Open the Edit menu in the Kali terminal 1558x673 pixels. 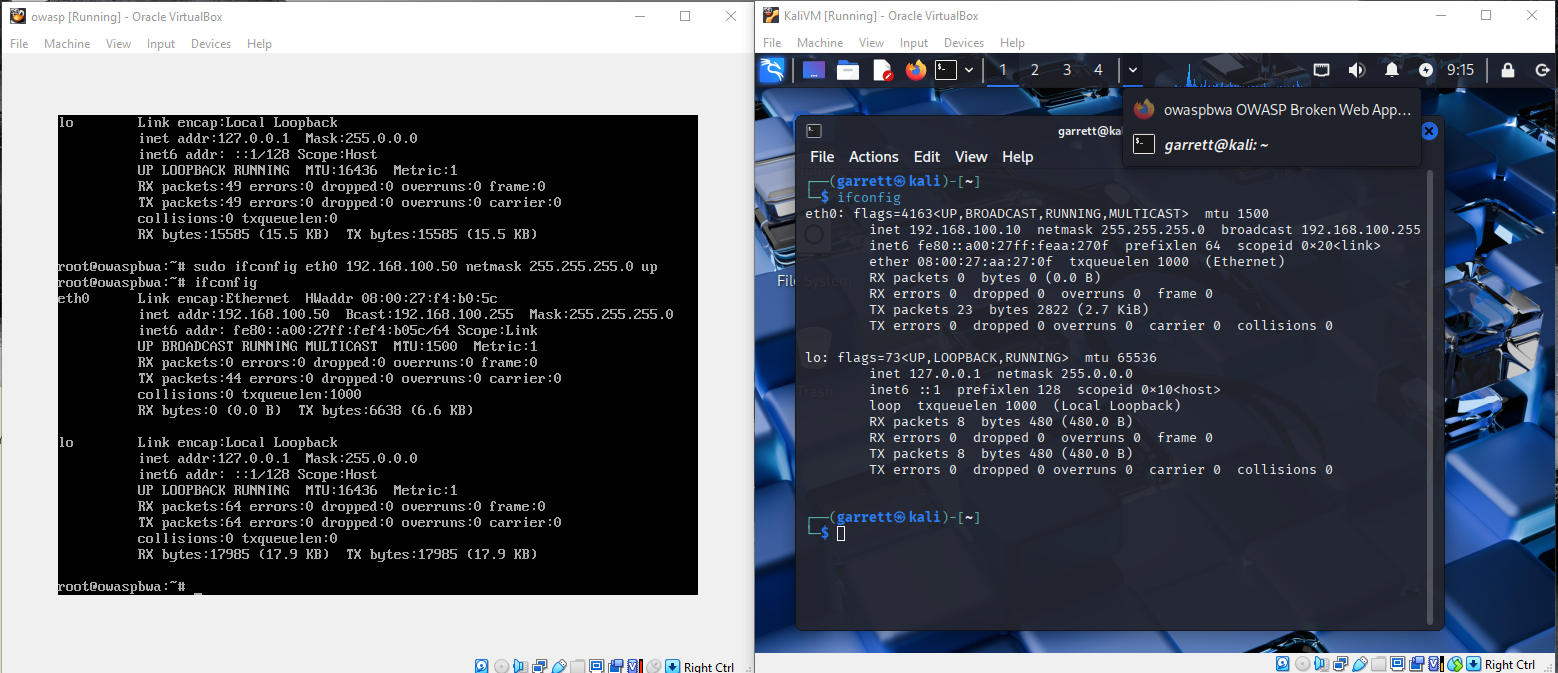pos(927,157)
